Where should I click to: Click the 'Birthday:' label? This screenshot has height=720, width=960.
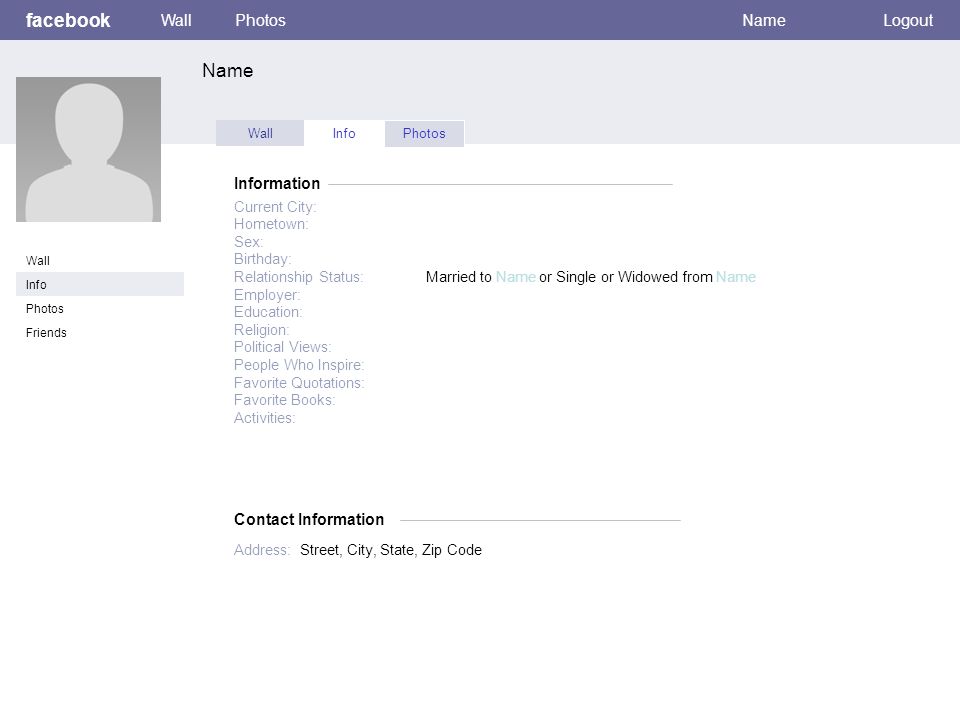pos(263,259)
